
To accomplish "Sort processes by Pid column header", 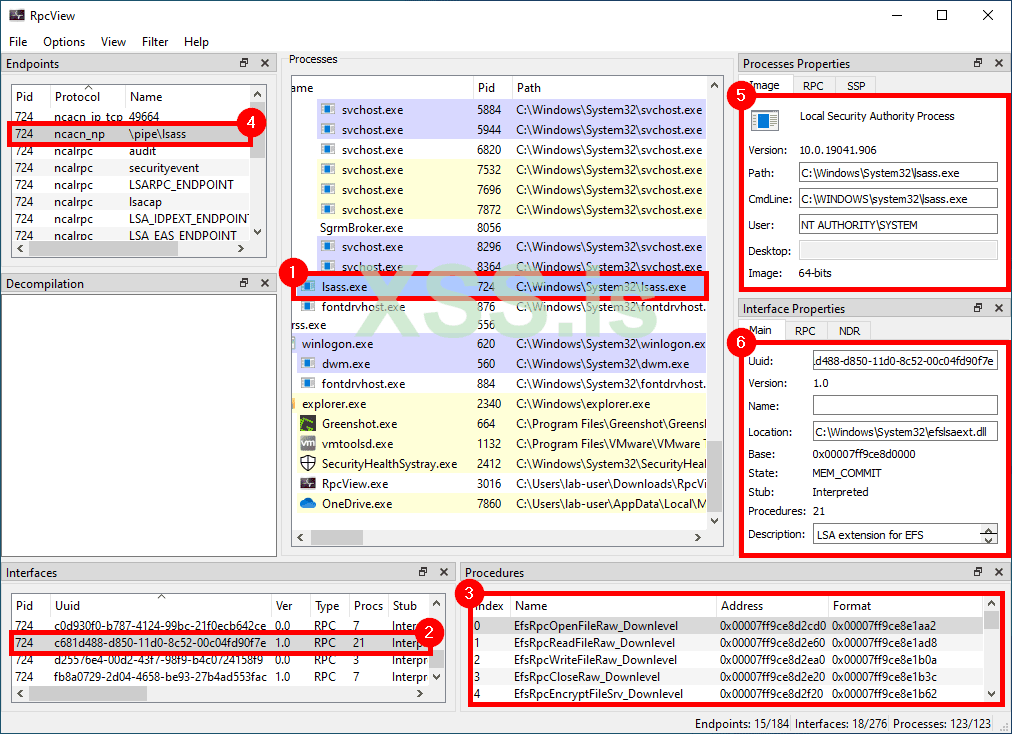I will pos(492,88).
